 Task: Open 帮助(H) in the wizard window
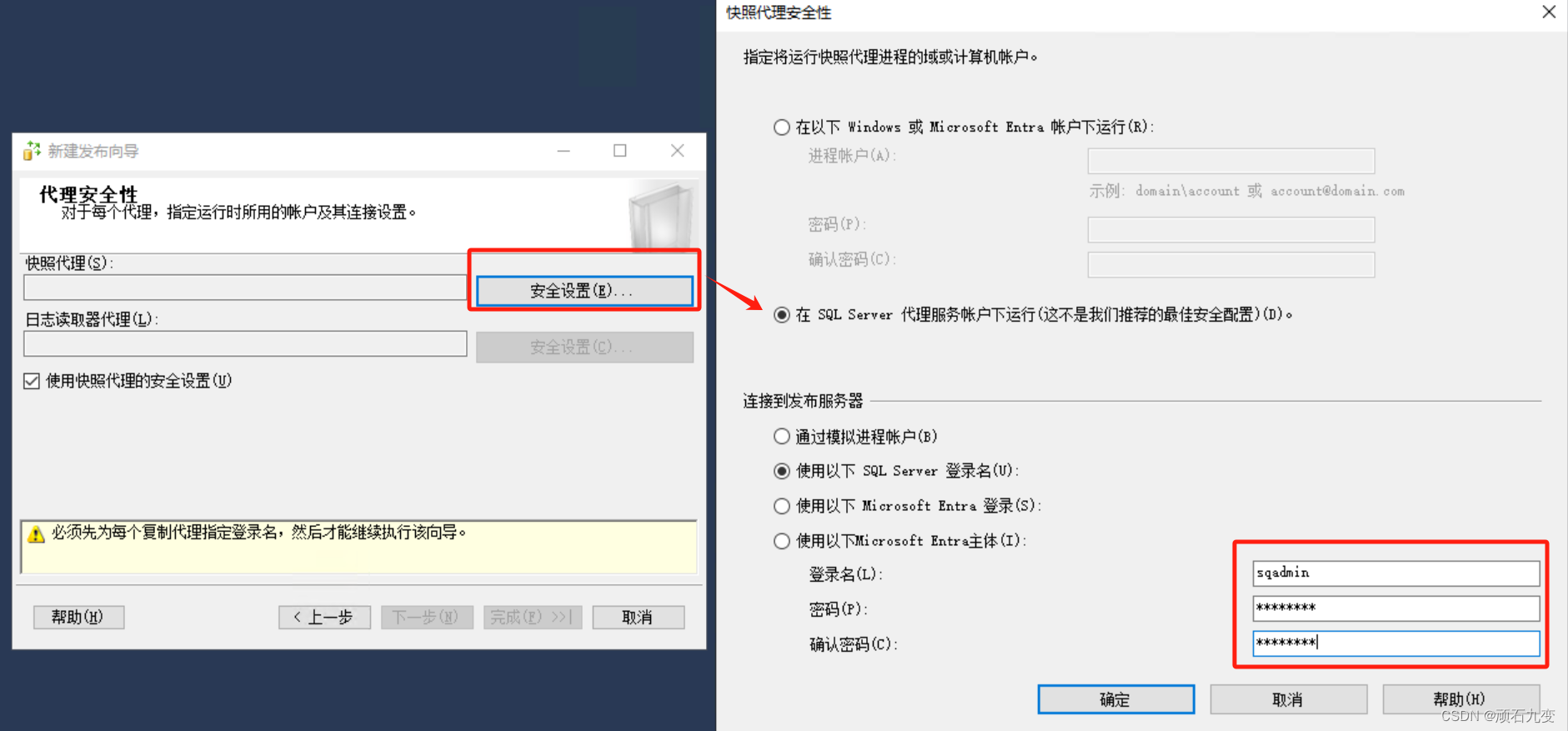tap(78, 618)
